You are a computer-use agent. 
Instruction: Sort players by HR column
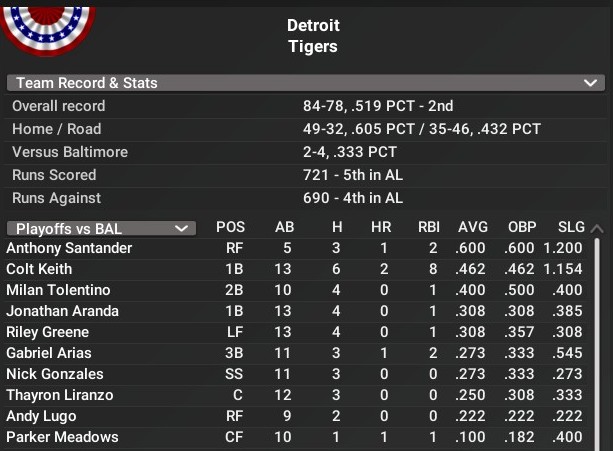click(x=380, y=228)
